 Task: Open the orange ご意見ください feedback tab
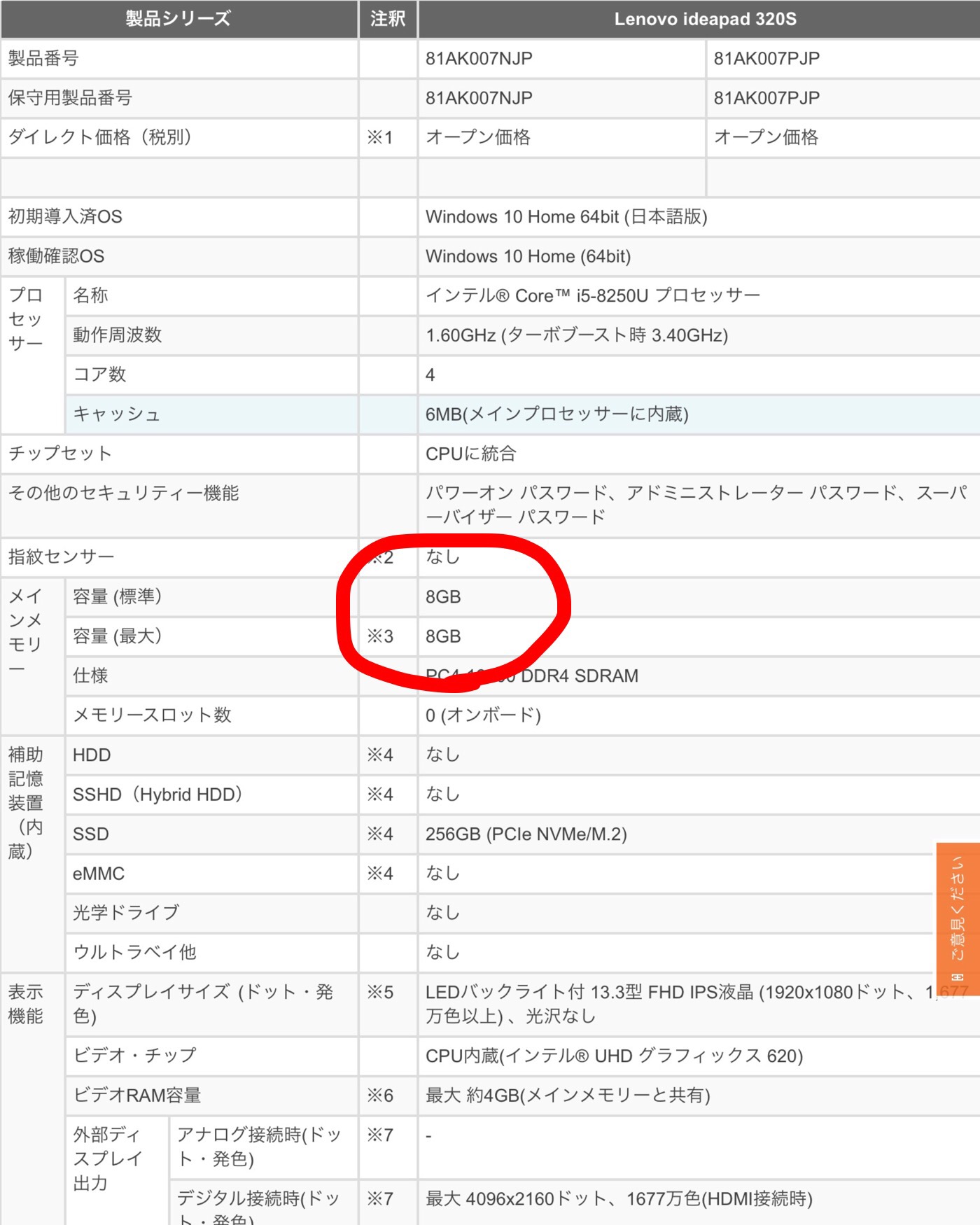958,918
